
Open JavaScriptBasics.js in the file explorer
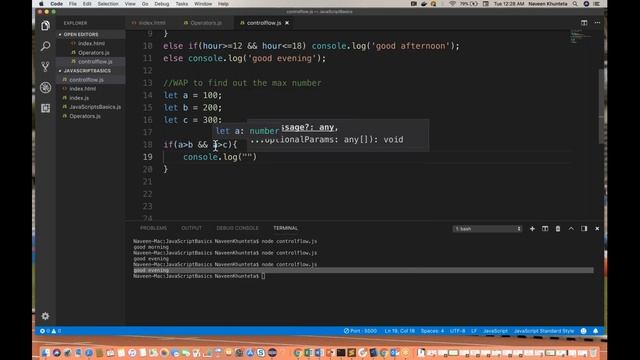point(95,107)
